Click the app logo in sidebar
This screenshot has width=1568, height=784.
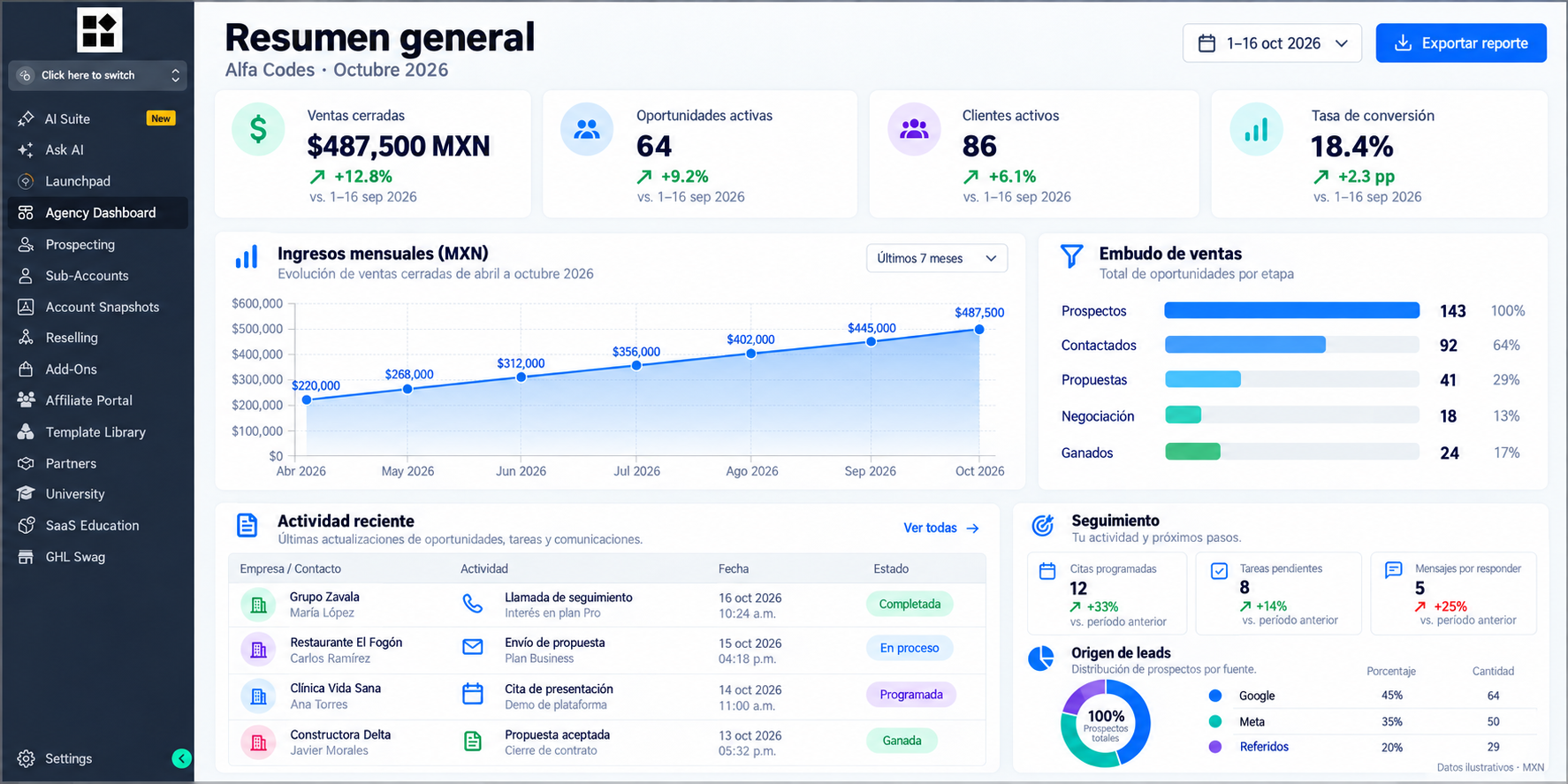99,30
